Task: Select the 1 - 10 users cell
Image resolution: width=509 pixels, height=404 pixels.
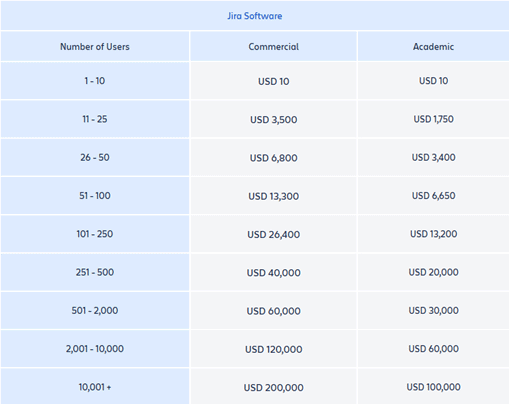Action: pyautogui.click(x=95, y=81)
